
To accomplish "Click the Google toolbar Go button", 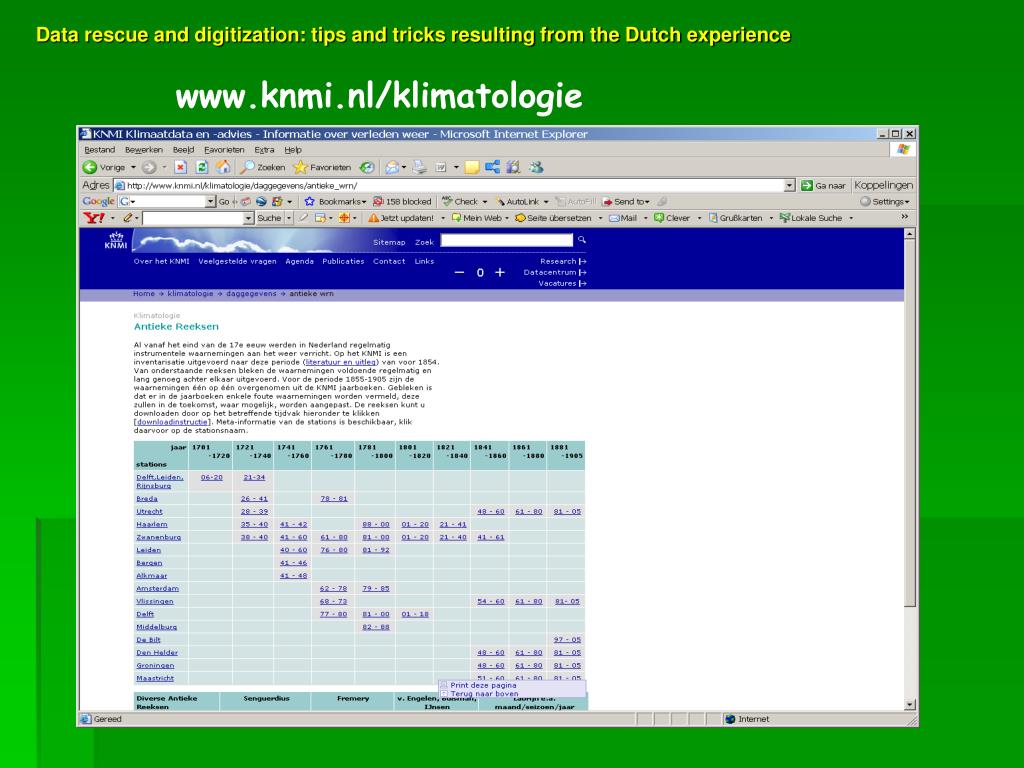I will pyautogui.click(x=224, y=201).
